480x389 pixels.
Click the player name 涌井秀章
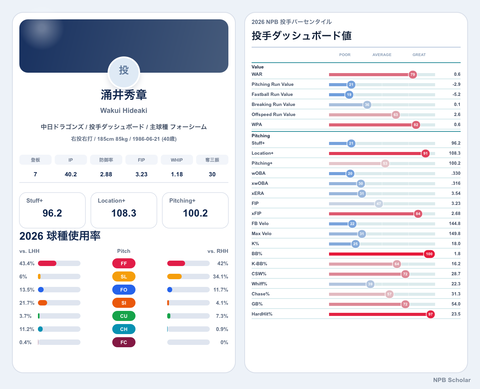coord(124,95)
